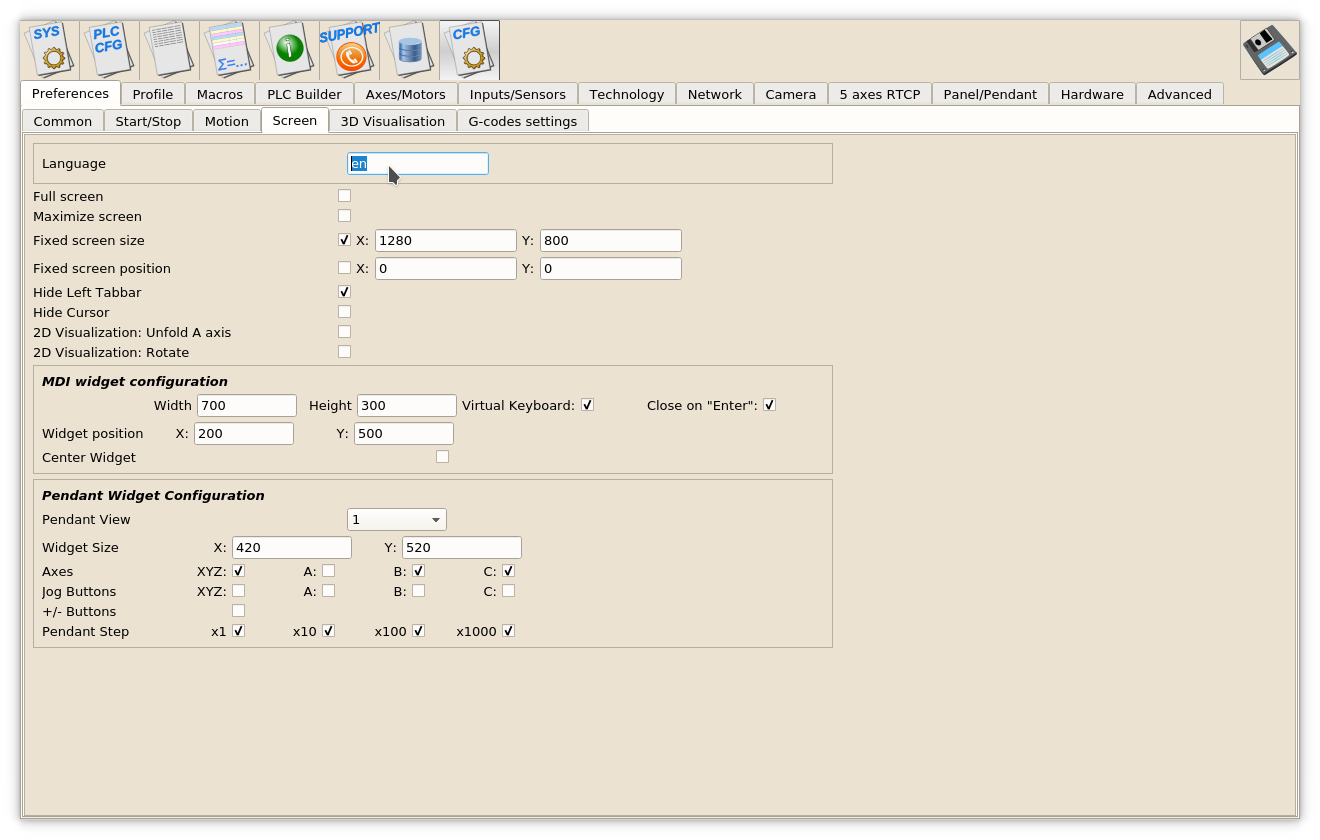Open the Axes/Motors tab
This screenshot has height=840, width=1320.
(405, 94)
